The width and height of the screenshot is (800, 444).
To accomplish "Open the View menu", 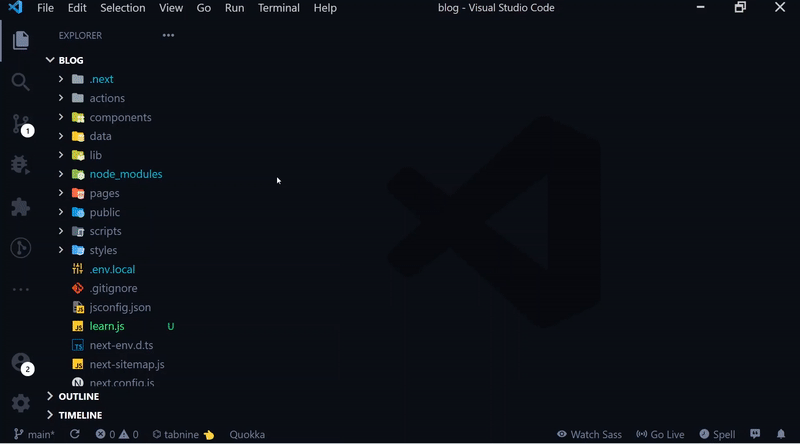I will click(171, 8).
